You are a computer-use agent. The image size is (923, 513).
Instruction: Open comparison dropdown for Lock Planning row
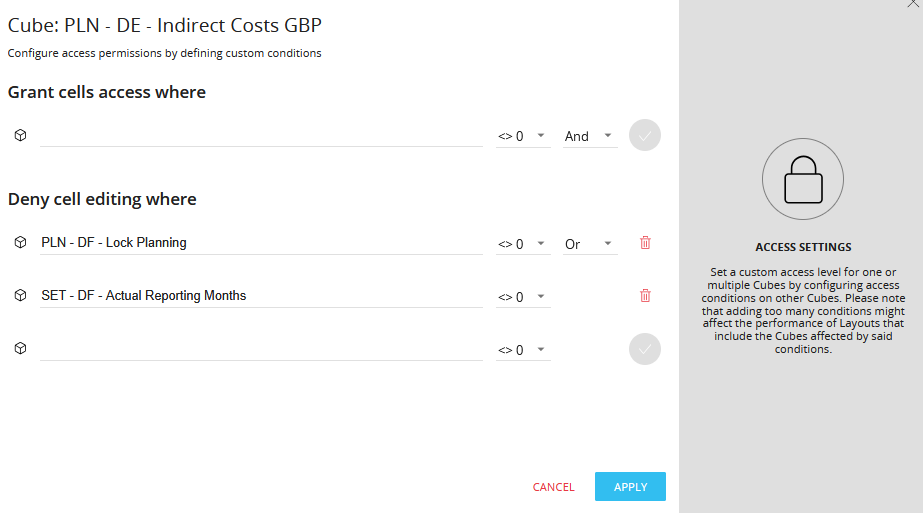[523, 244]
